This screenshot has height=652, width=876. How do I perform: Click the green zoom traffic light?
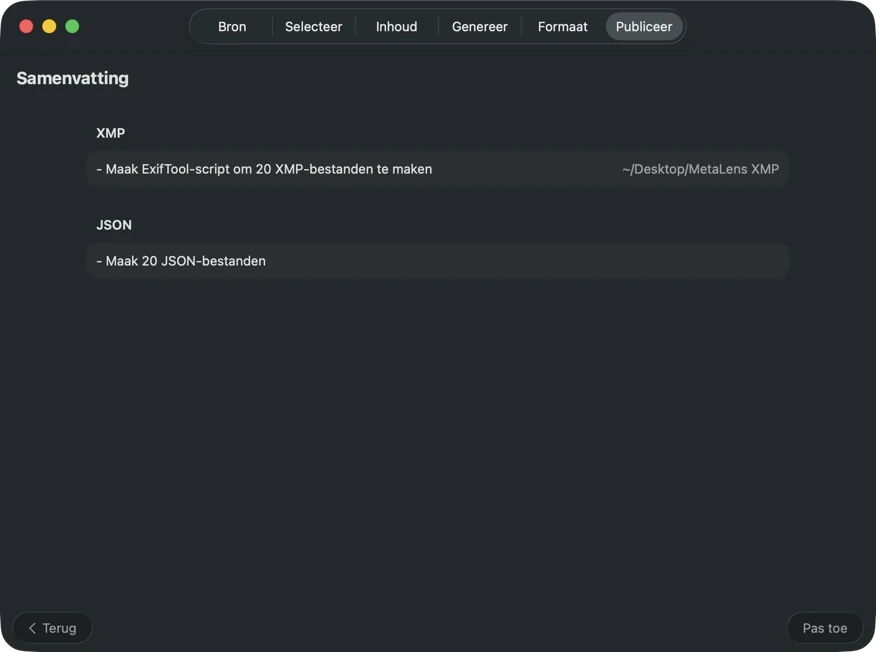70,27
